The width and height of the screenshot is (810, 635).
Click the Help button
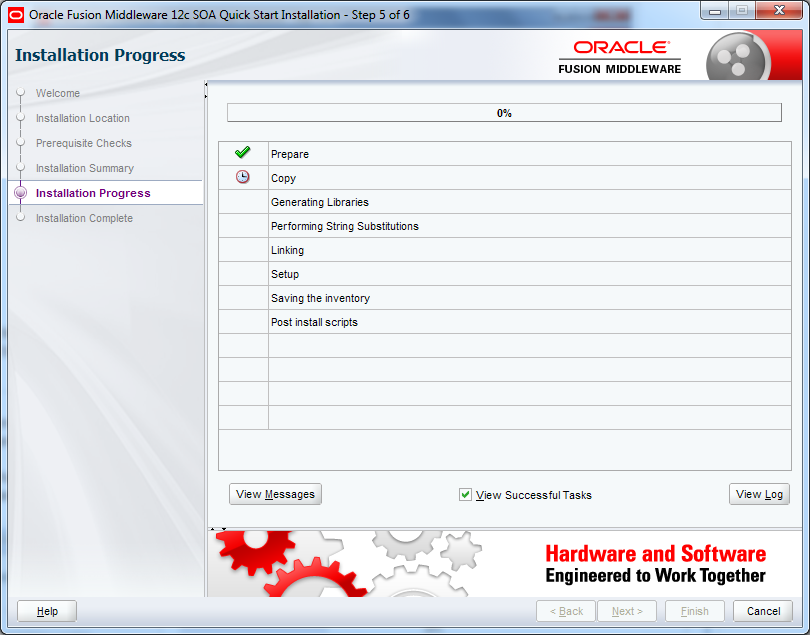coord(47,611)
